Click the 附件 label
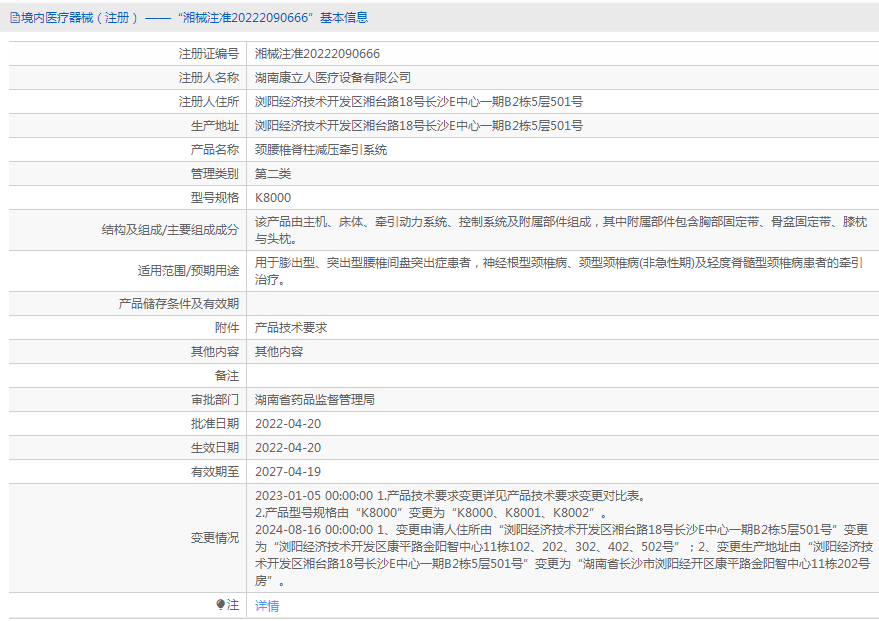 pyautogui.click(x=226, y=328)
